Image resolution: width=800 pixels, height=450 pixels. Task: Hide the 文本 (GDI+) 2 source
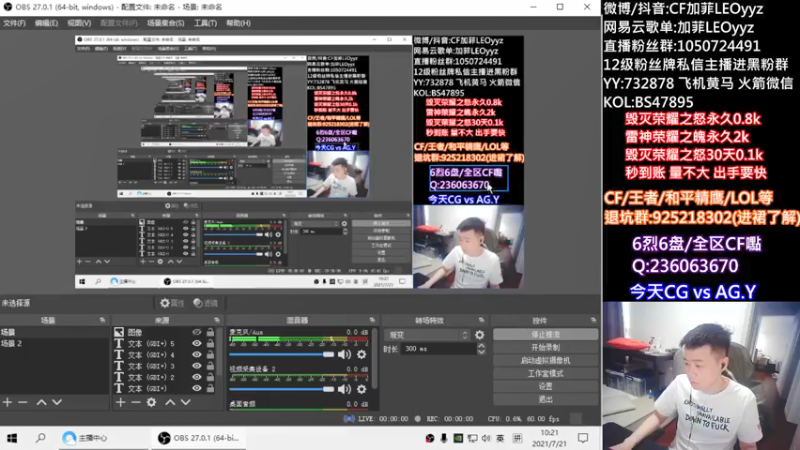(x=196, y=377)
